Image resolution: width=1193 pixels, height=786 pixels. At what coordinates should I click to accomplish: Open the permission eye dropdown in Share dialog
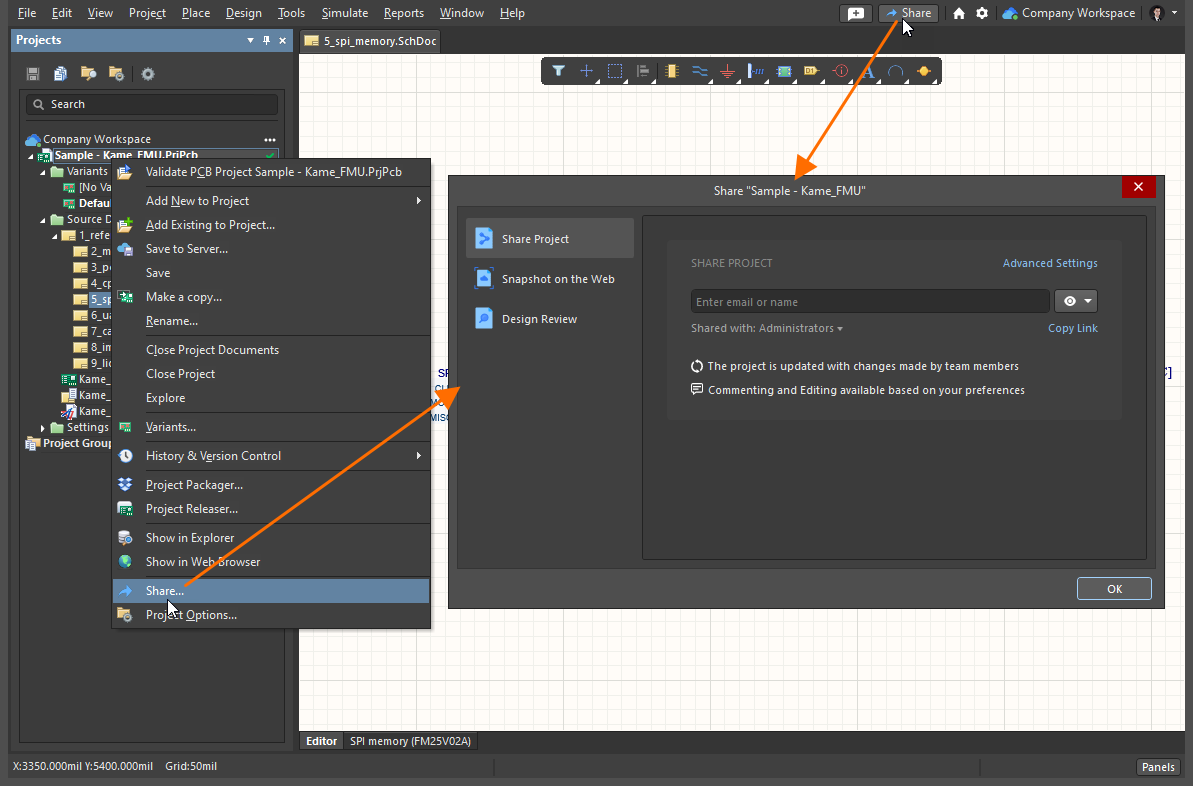(x=1076, y=301)
